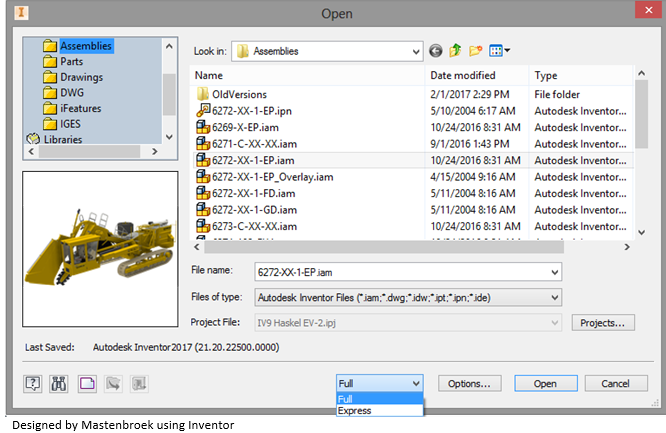
Task: Click the 6269-X-EP.iam assembly icon
Action: click(203, 127)
